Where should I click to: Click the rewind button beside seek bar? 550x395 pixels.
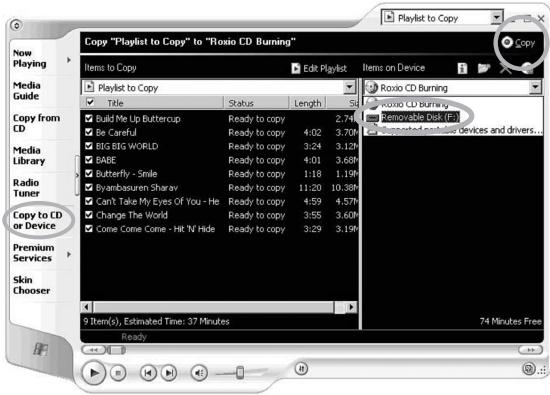pyautogui.click(x=93, y=350)
